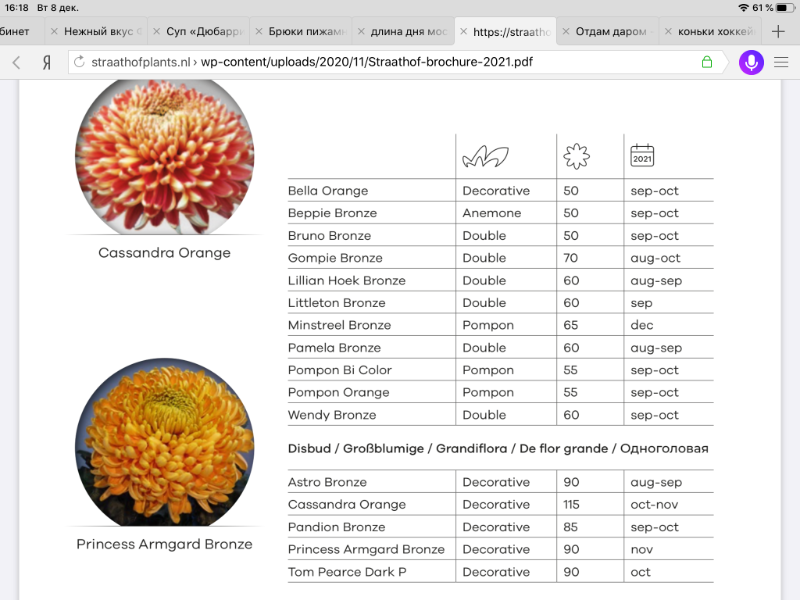Screen dimensions: 800x600
Task: Reload the page with the refresh icon
Action: coord(79,62)
